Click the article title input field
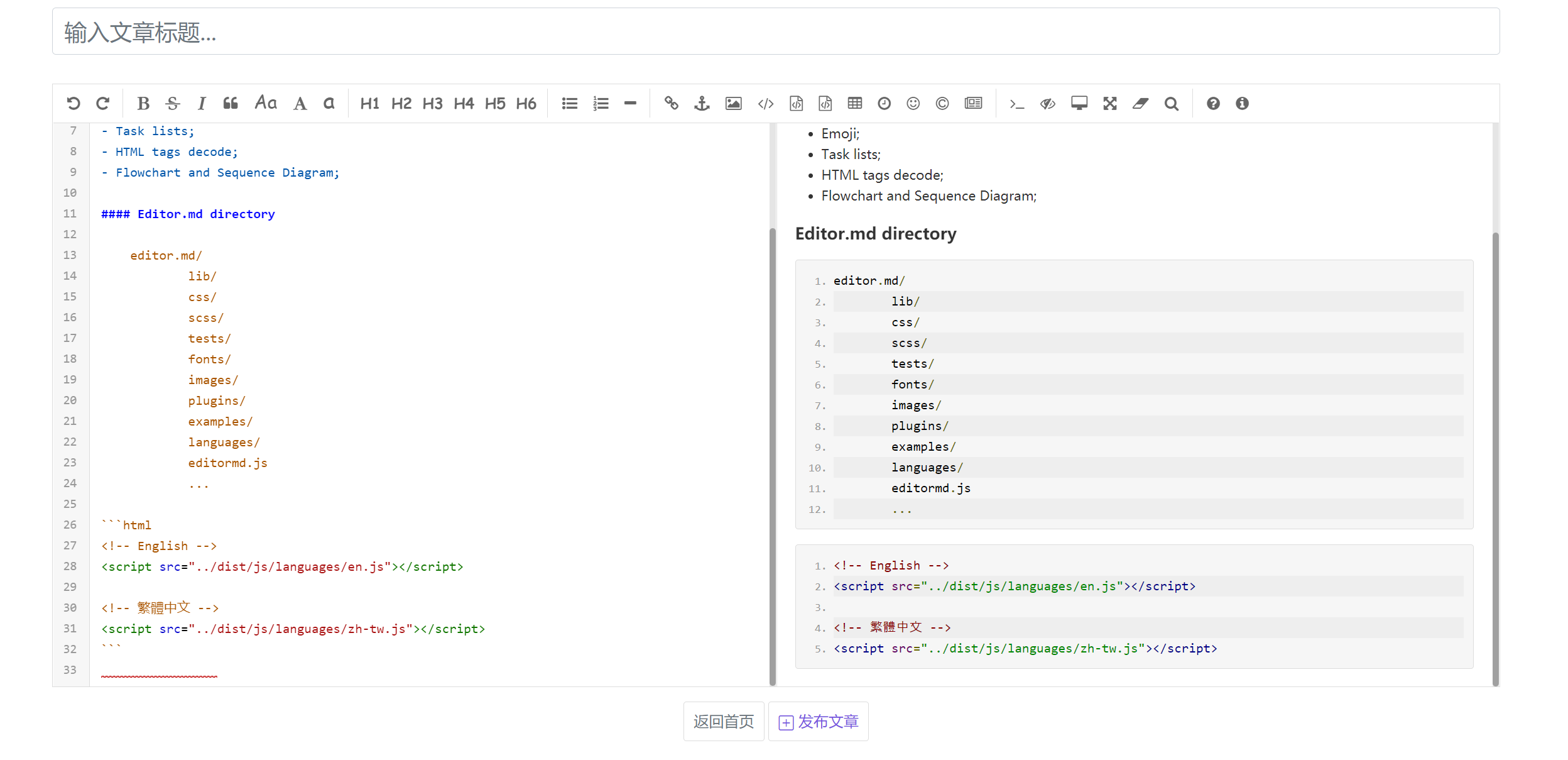1568x760 pixels. (775, 31)
